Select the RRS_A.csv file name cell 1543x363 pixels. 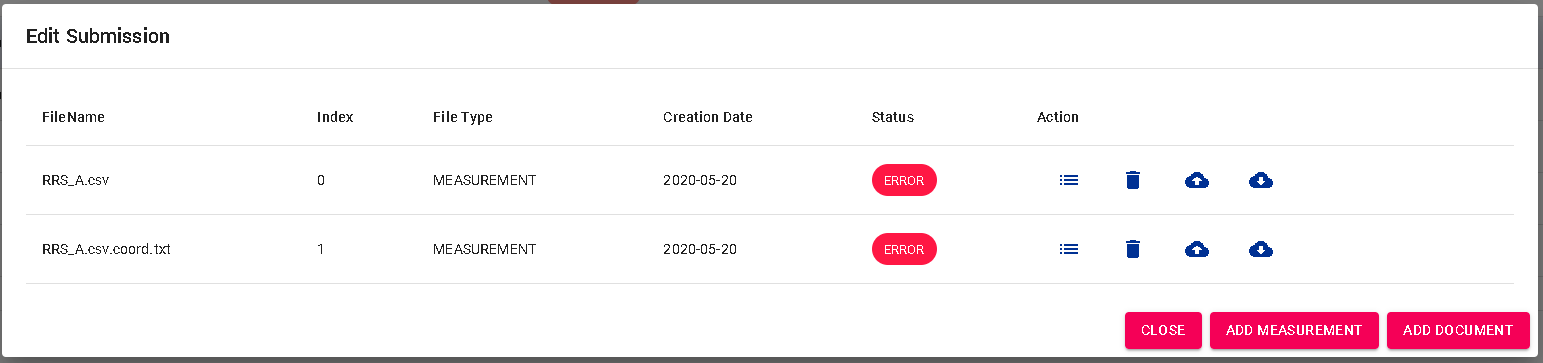[x=75, y=180]
